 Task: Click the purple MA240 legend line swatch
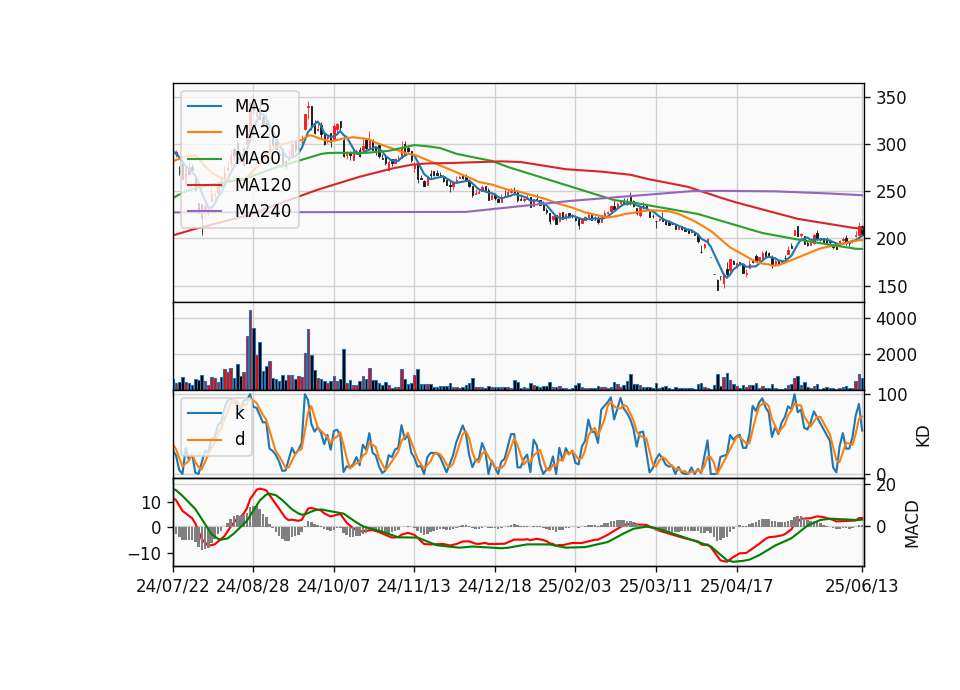204,211
